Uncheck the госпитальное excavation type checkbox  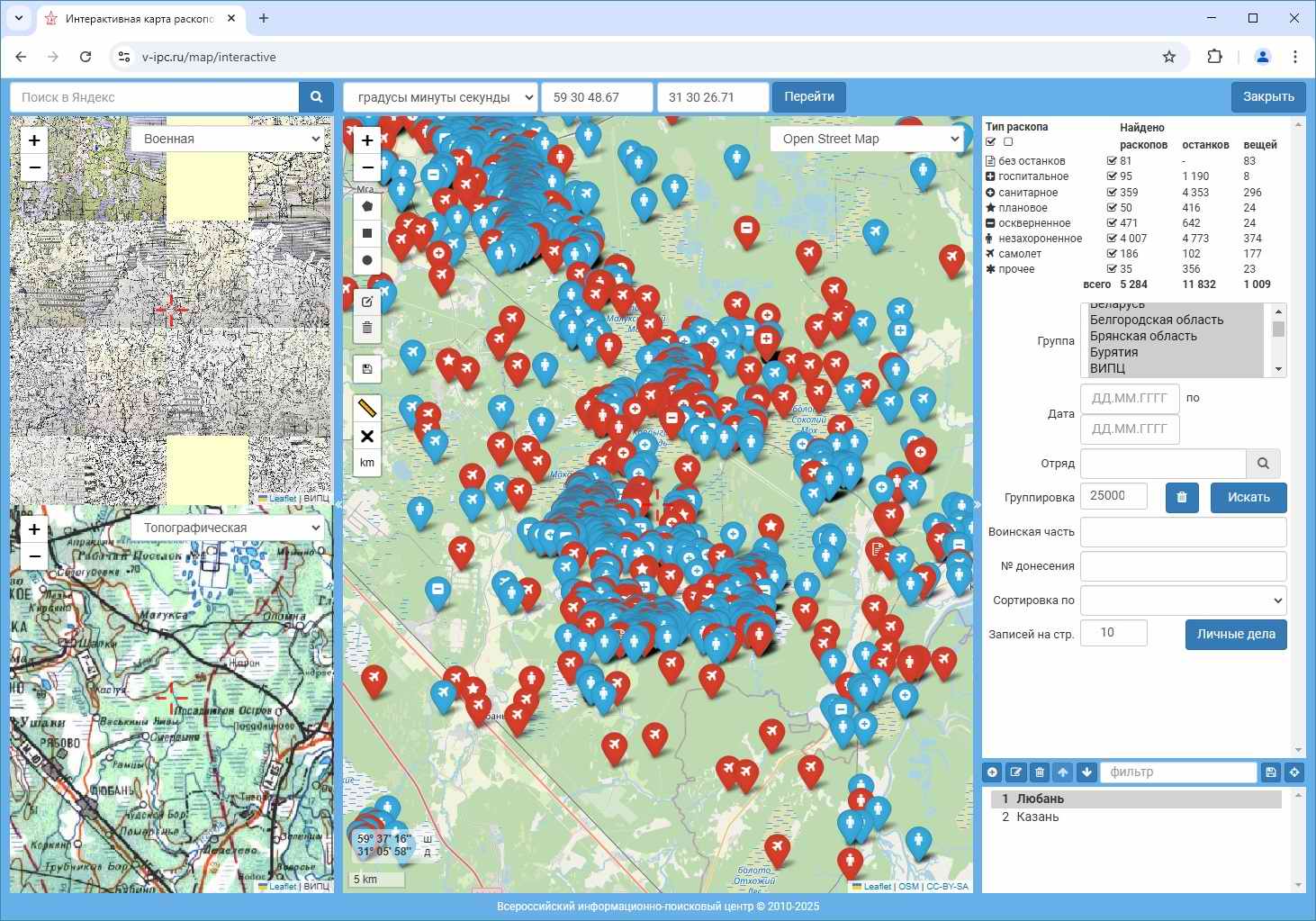(x=1112, y=176)
